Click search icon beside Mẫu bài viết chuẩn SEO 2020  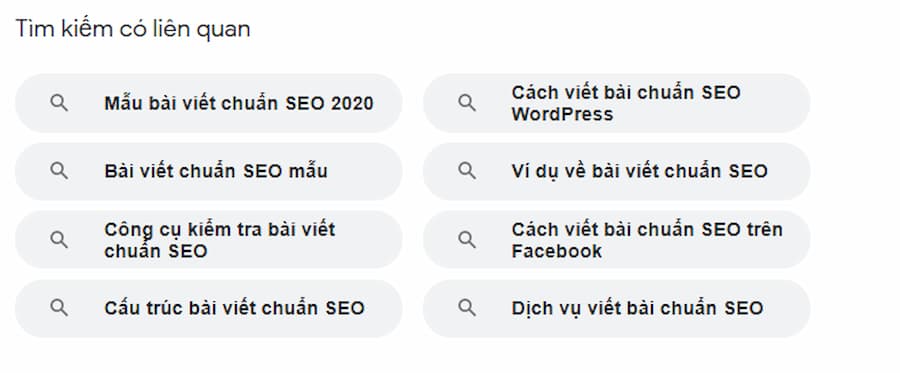point(59,103)
